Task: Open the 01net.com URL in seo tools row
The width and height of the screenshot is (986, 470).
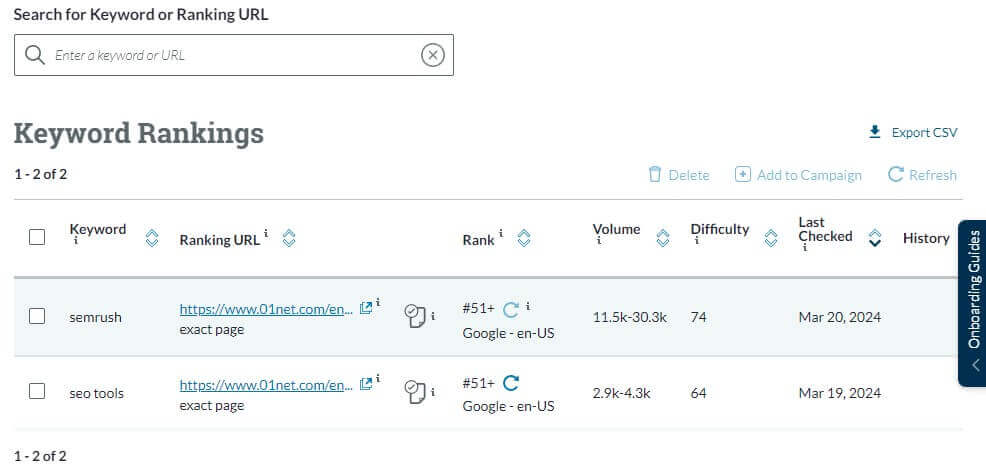Action: coord(266,385)
